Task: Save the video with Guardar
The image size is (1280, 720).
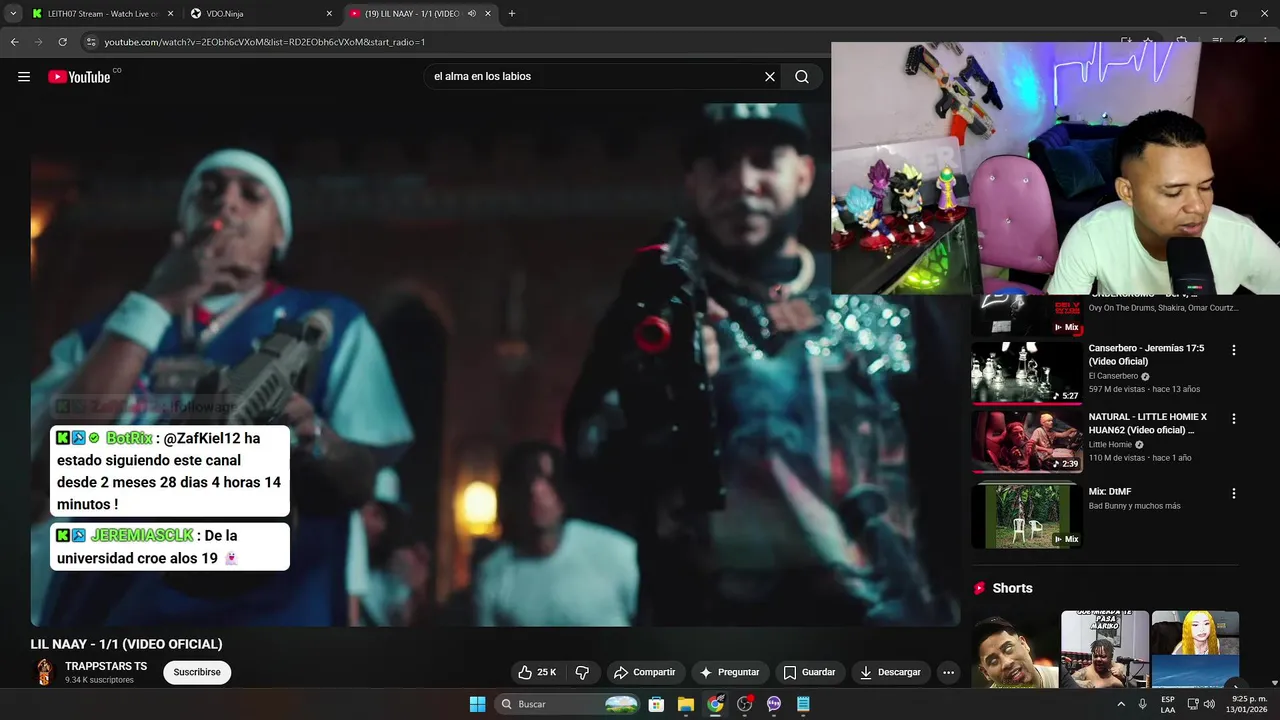Action: coord(809,672)
